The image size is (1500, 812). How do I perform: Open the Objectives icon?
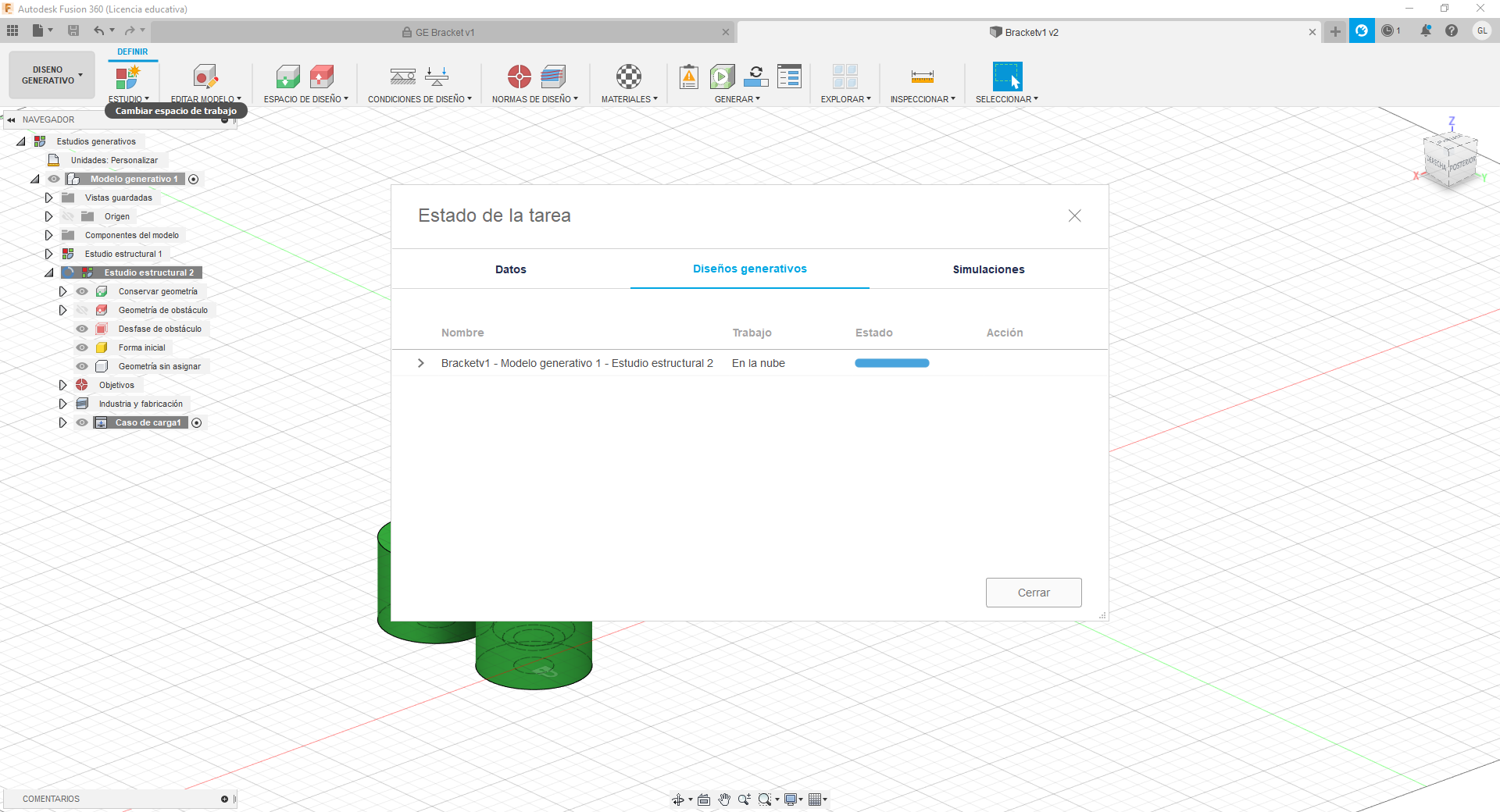coord(520,77)
